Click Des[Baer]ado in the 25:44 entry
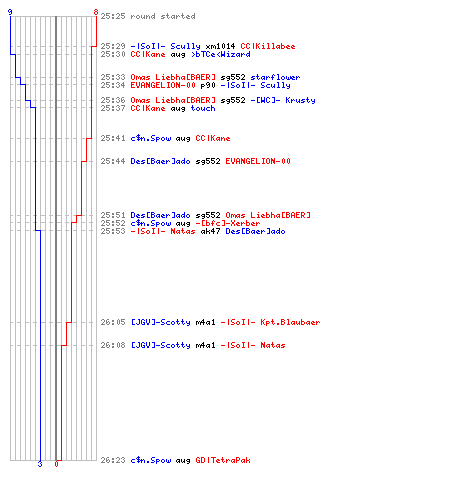Screen dimensions: 450x500 coord(160,161)
